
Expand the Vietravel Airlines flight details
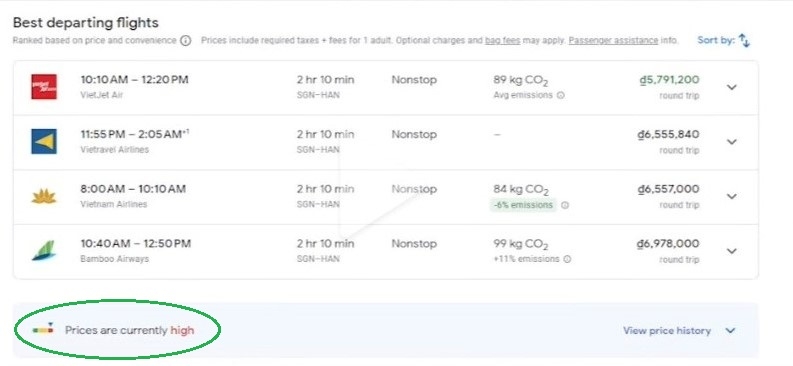pos(731,142)
